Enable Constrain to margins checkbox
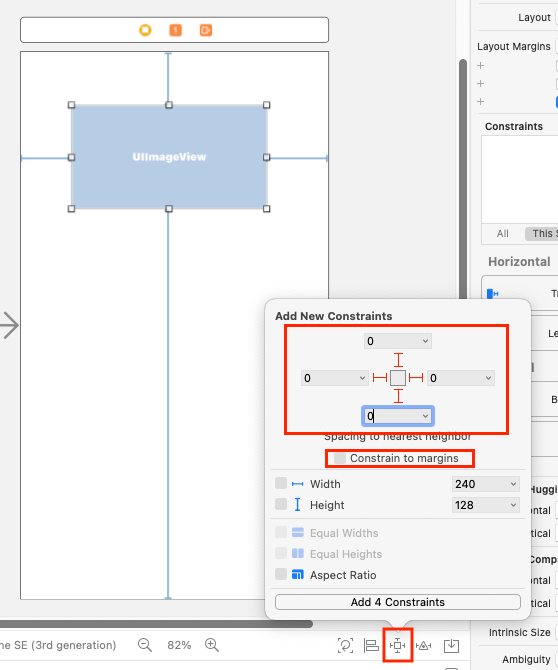The height and width of the screenshot is (670, 558). pyautogui.click(x=340, y=458)
